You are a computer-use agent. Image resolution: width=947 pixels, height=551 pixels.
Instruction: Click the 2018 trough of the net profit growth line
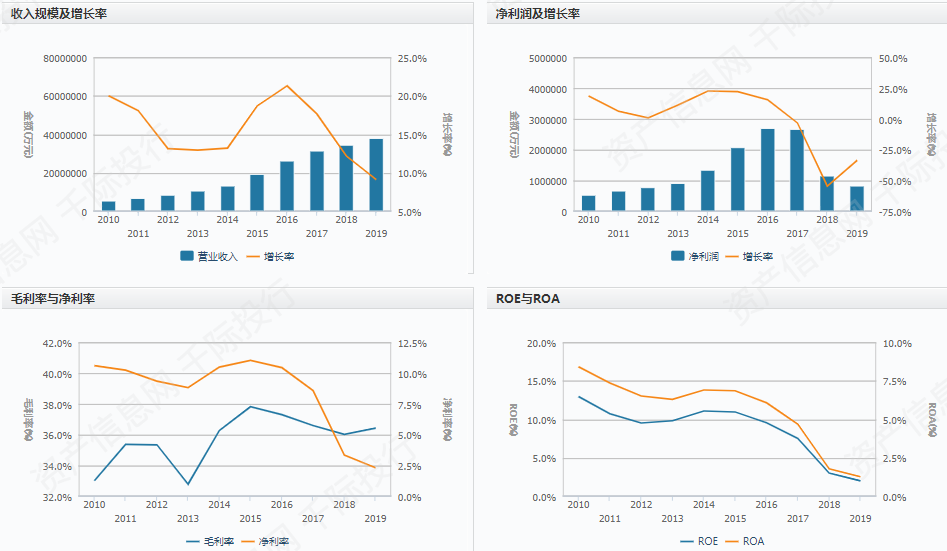coord(827,186)
